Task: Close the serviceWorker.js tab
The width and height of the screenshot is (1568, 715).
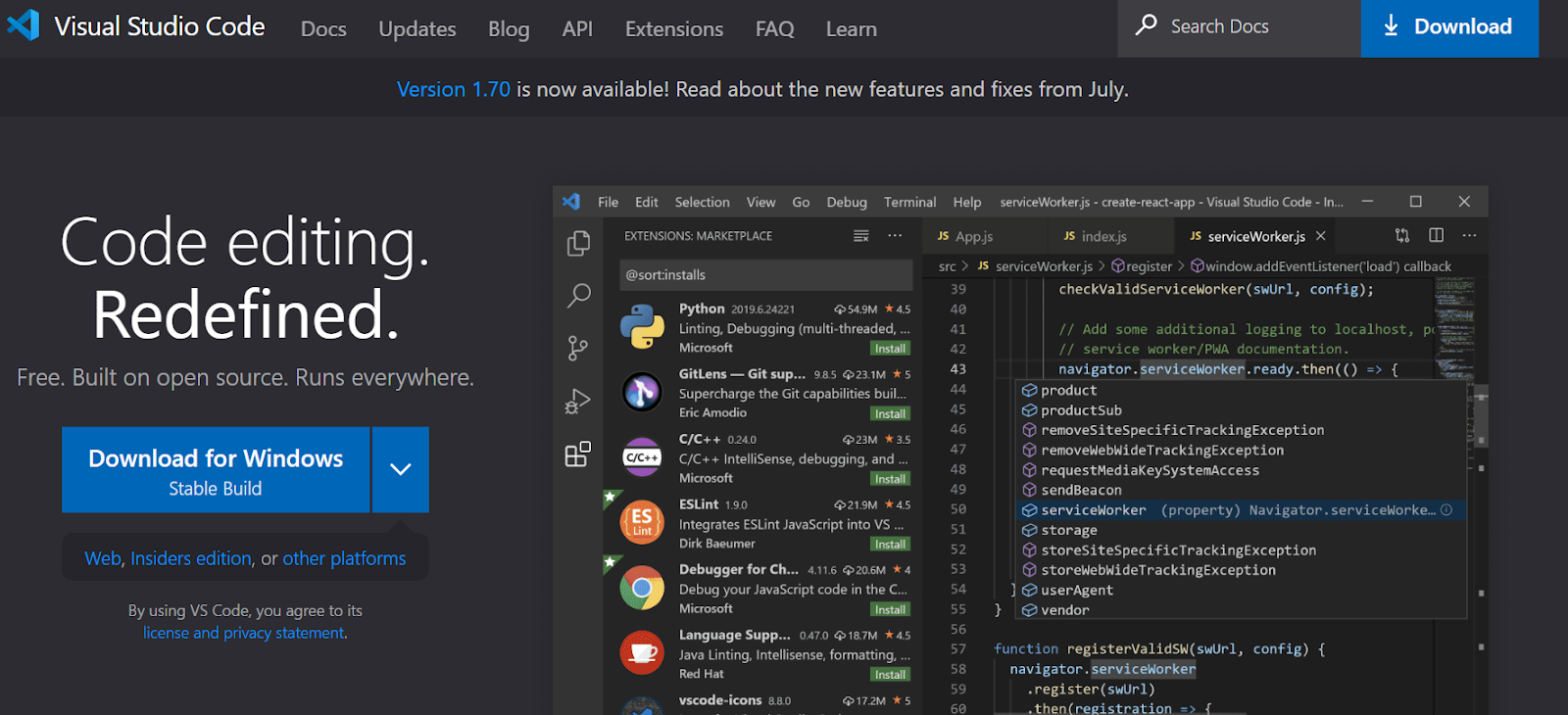Action: click(1321, 236)
